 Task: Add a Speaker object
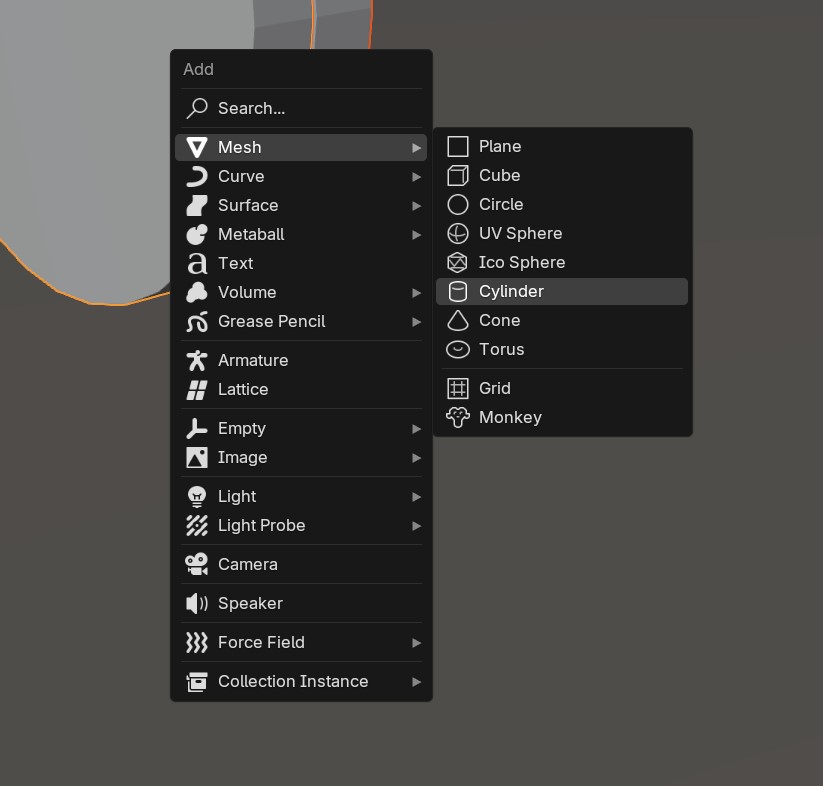[301, 603]
